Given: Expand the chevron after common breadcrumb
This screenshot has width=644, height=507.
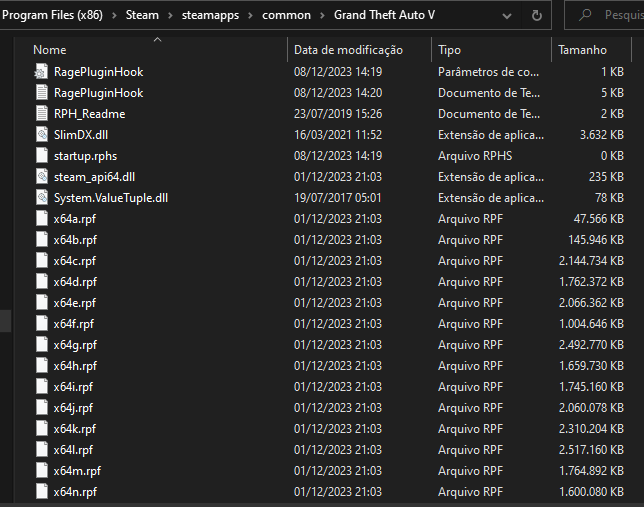Looking at the screenshot, I should [x=322, y=15].
